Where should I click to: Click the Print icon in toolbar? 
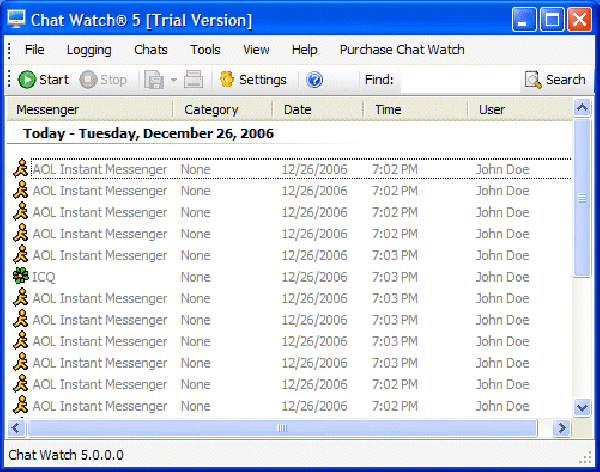pos(194,80)
